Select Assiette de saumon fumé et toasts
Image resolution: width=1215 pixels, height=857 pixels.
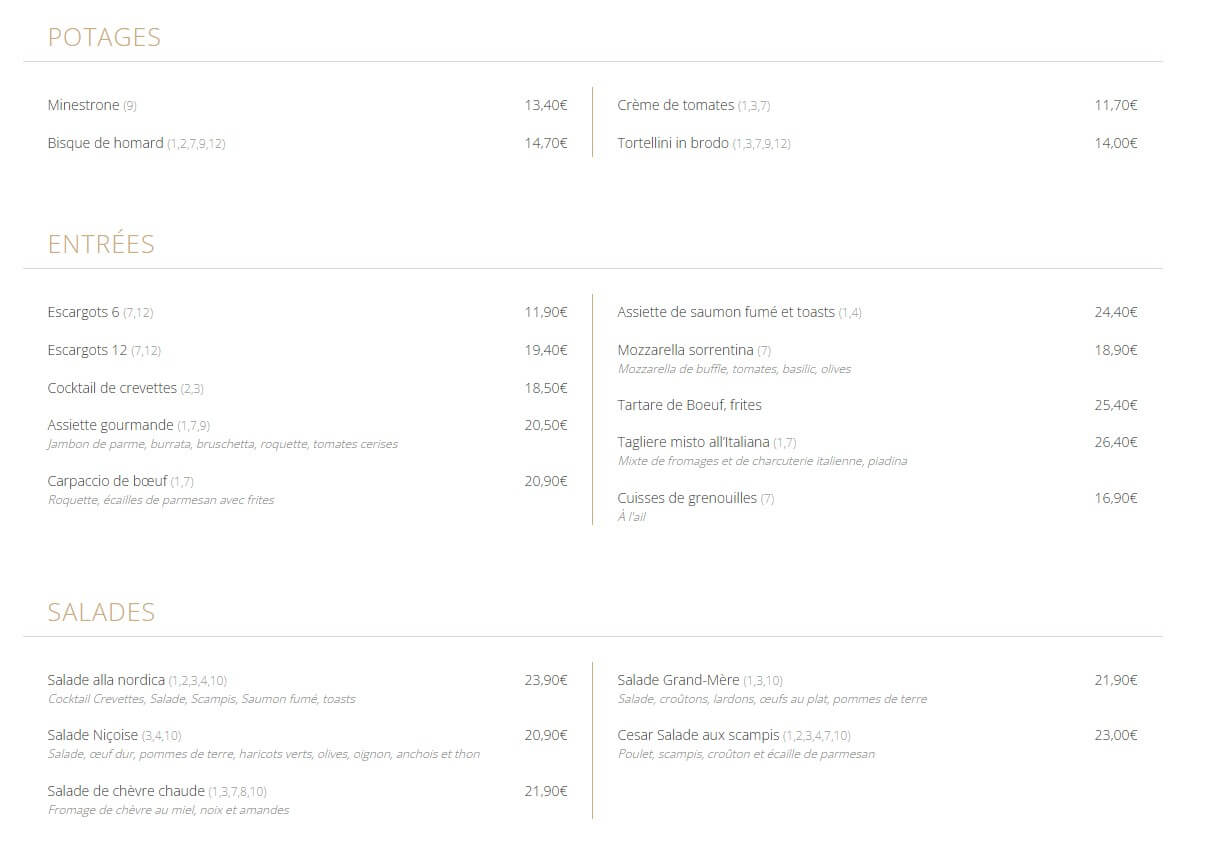tap(726, 312)
